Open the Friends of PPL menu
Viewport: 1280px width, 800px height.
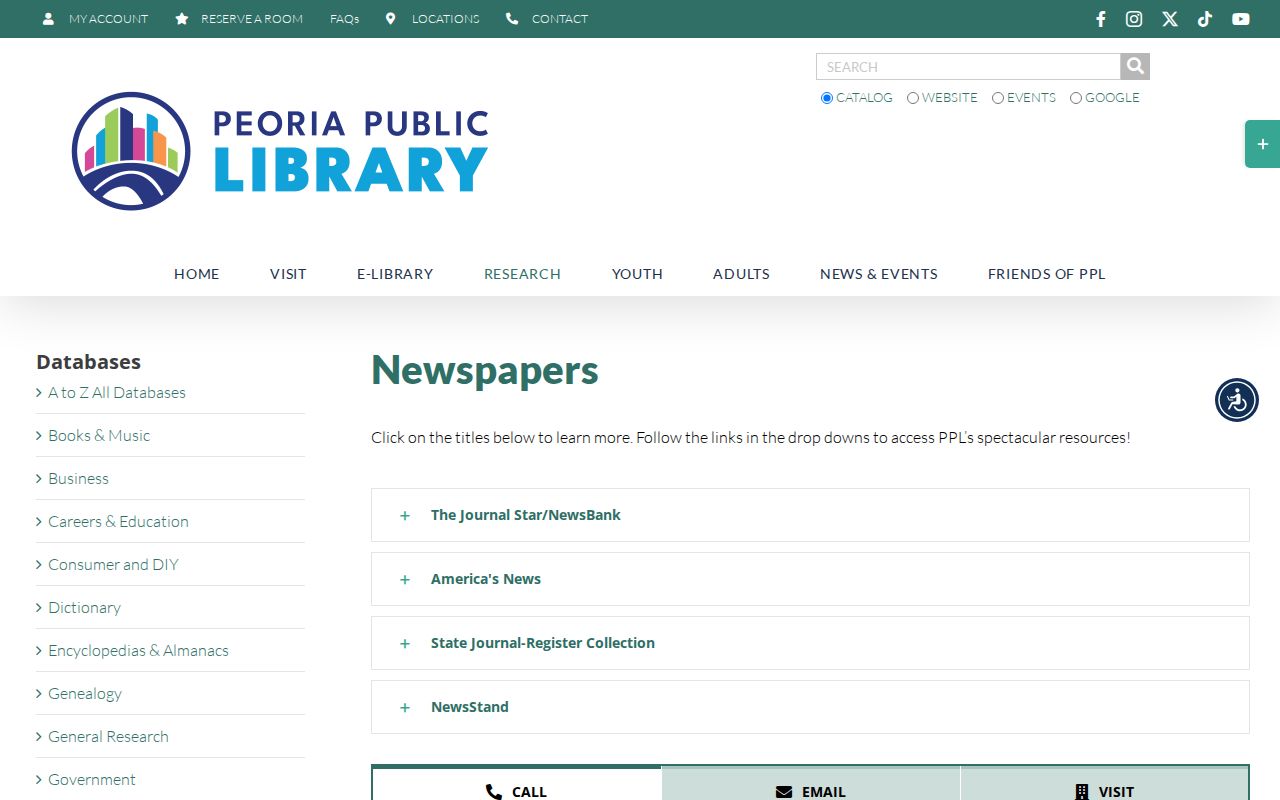point(1047,274)
